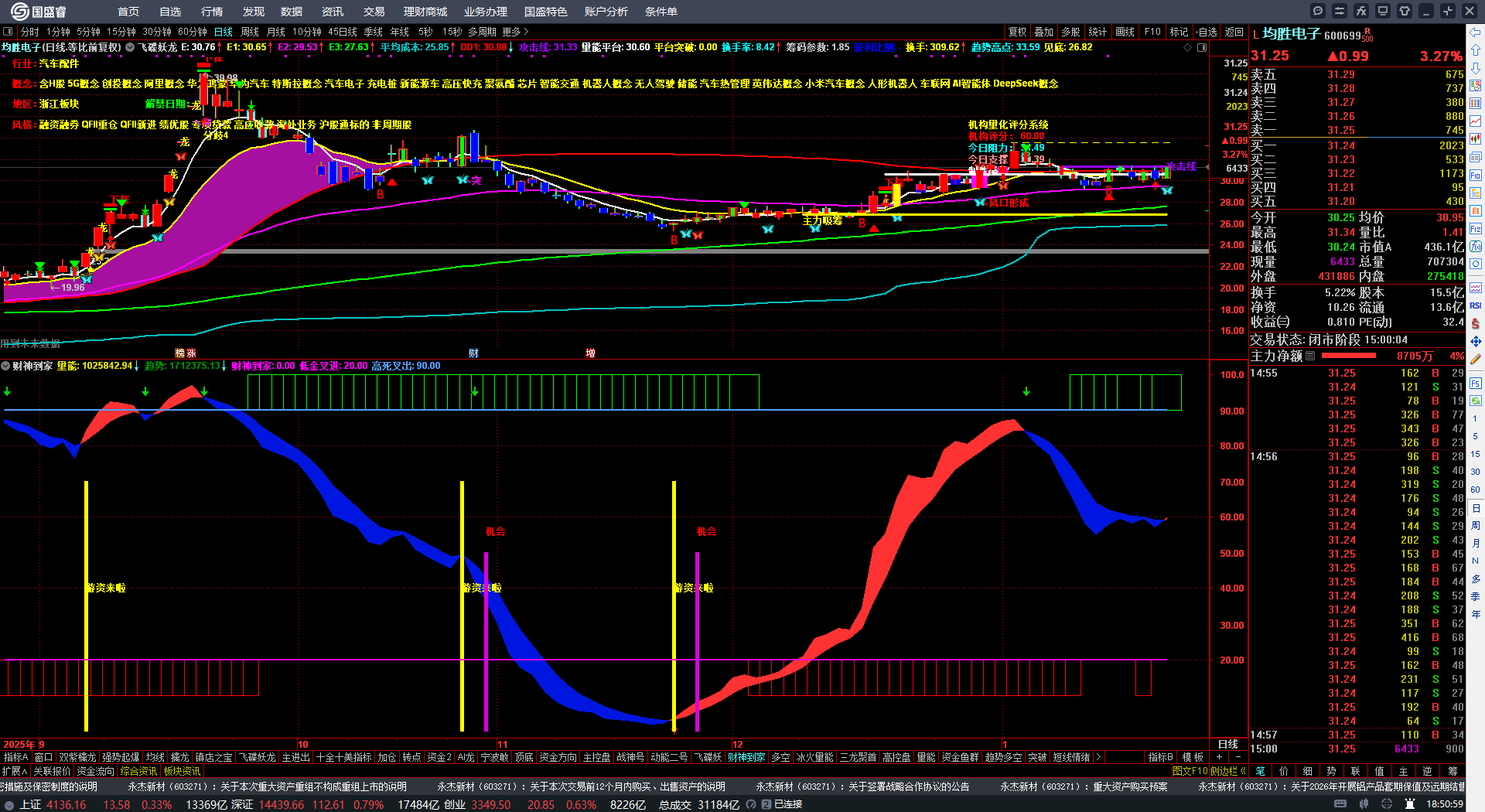Toggle the 统计 statistics option
The height and width of the screenshot is (812, 1485).
[1098, 32]
